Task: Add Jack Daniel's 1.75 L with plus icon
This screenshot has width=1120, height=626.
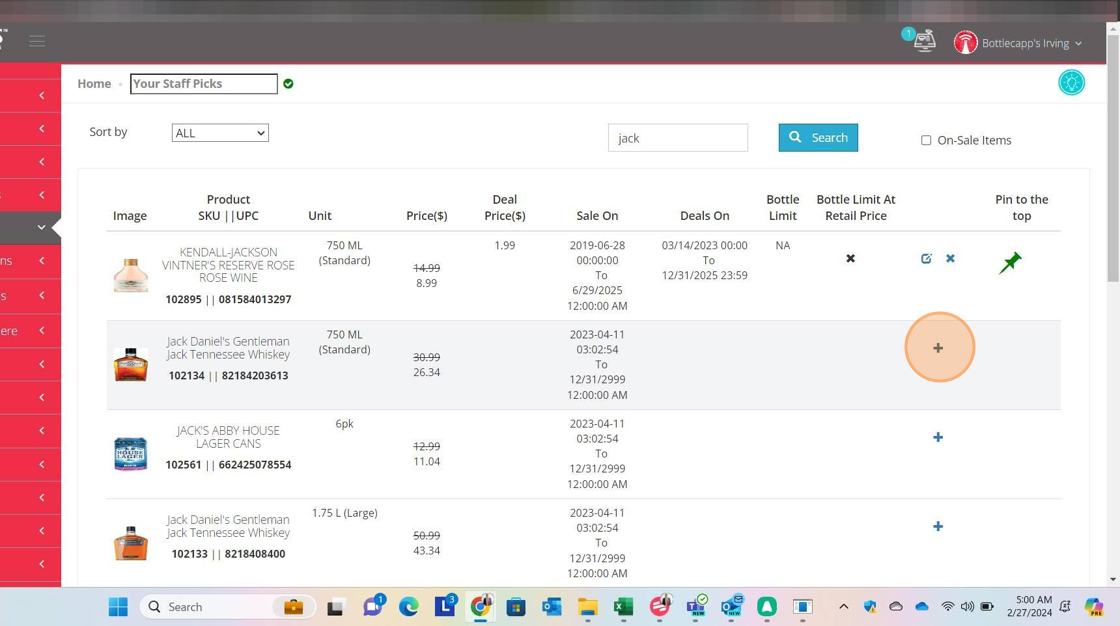Action: pyautogui.click(x=938, y=527)
